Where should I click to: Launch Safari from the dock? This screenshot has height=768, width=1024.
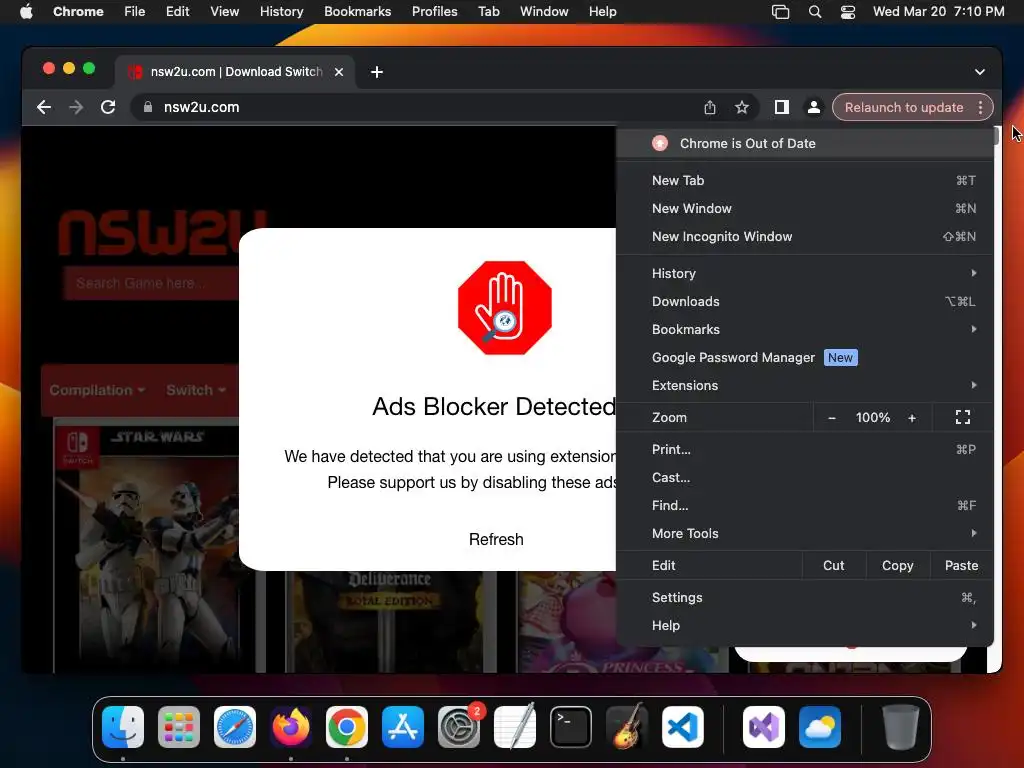pos(235,727)
